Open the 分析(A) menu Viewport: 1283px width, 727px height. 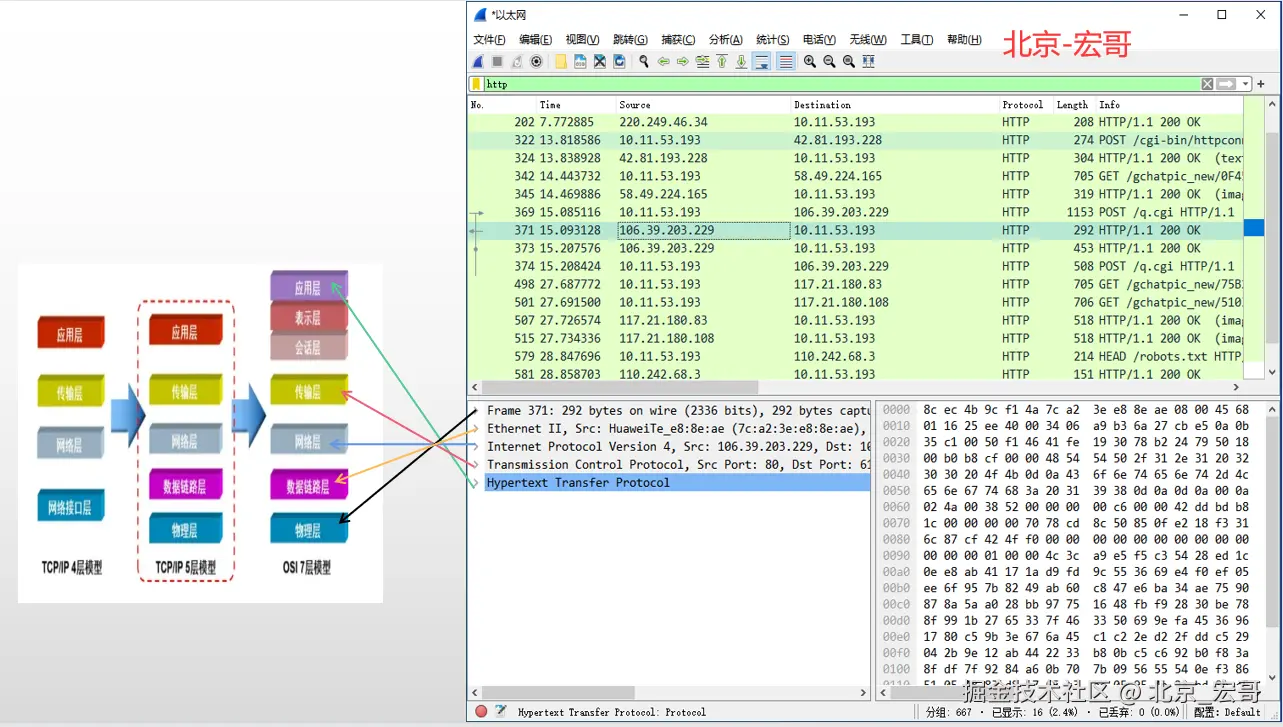[725, 40]
